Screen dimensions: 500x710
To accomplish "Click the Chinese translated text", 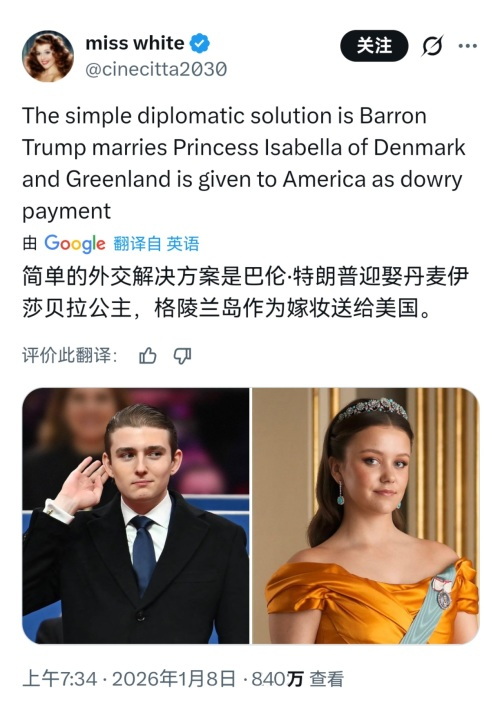I will pos(245,293).
